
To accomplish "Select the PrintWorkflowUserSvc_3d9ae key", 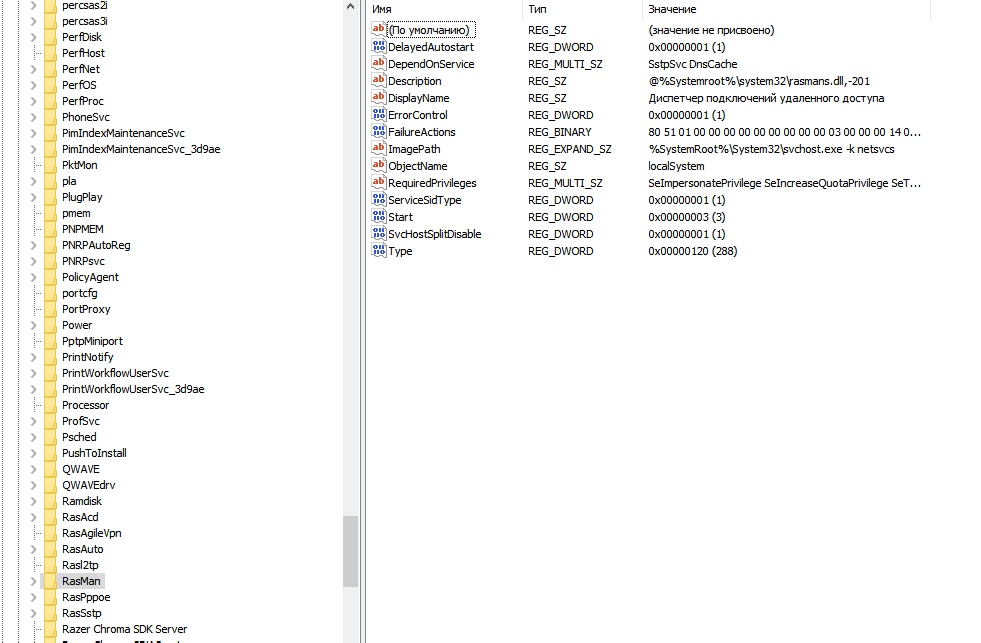I will [x=133, y=389].
